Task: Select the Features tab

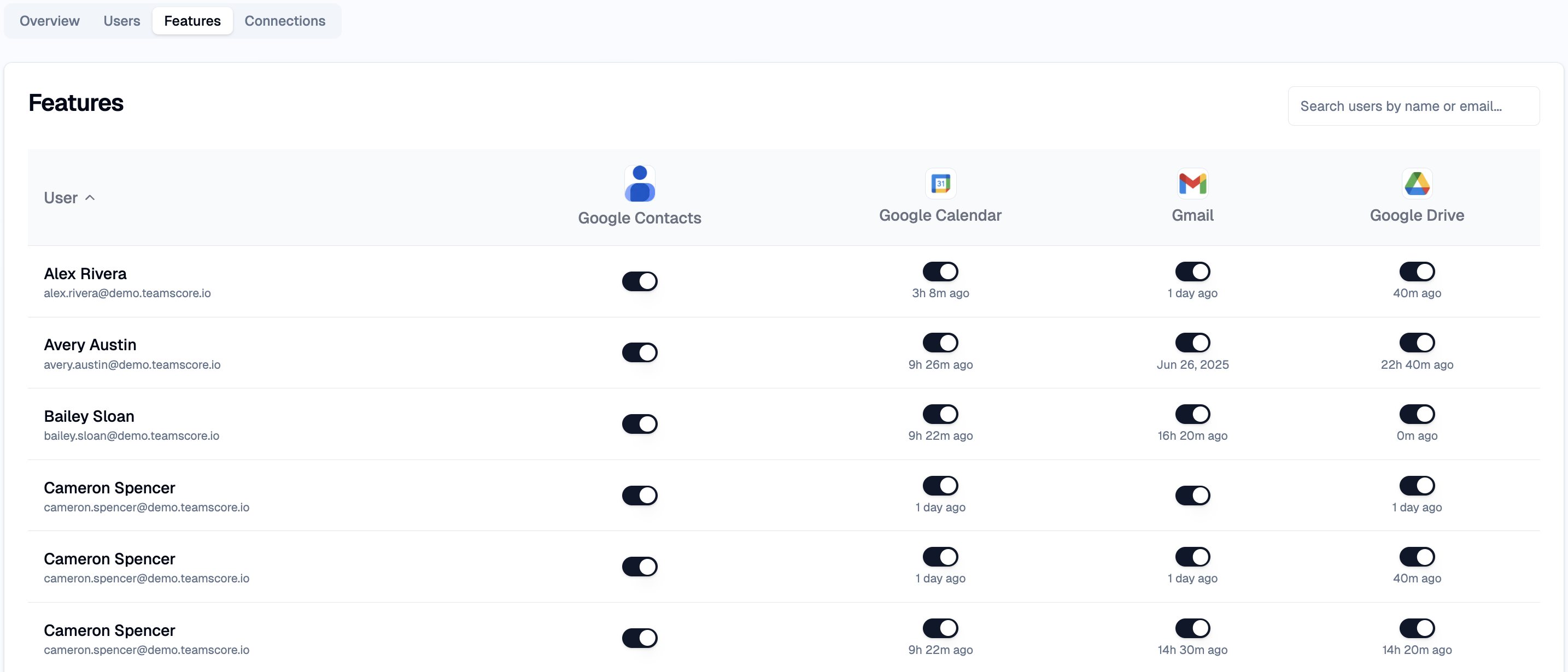Action: point(192,21)
